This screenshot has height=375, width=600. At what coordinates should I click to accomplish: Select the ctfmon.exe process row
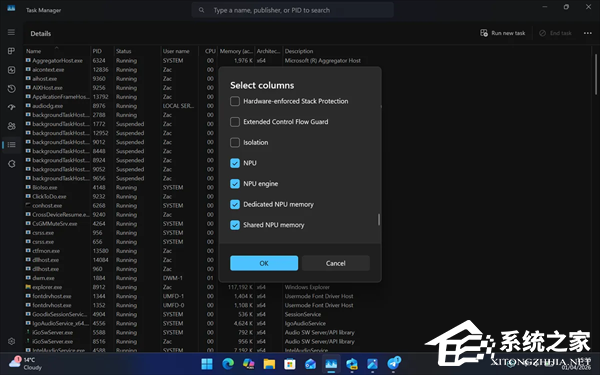(x=47, y=251)
